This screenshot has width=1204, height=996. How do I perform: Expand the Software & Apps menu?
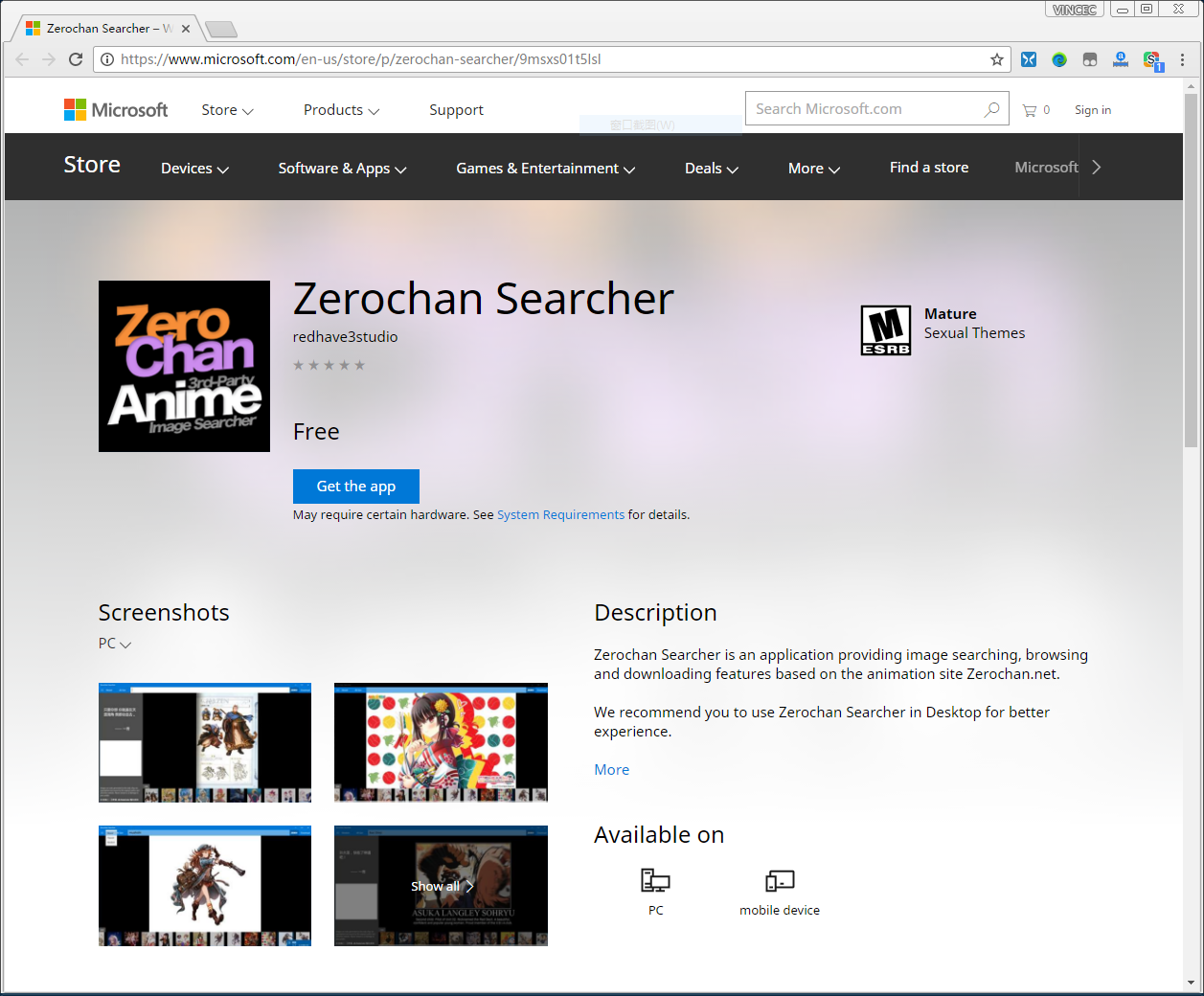[x=342, y=169]
